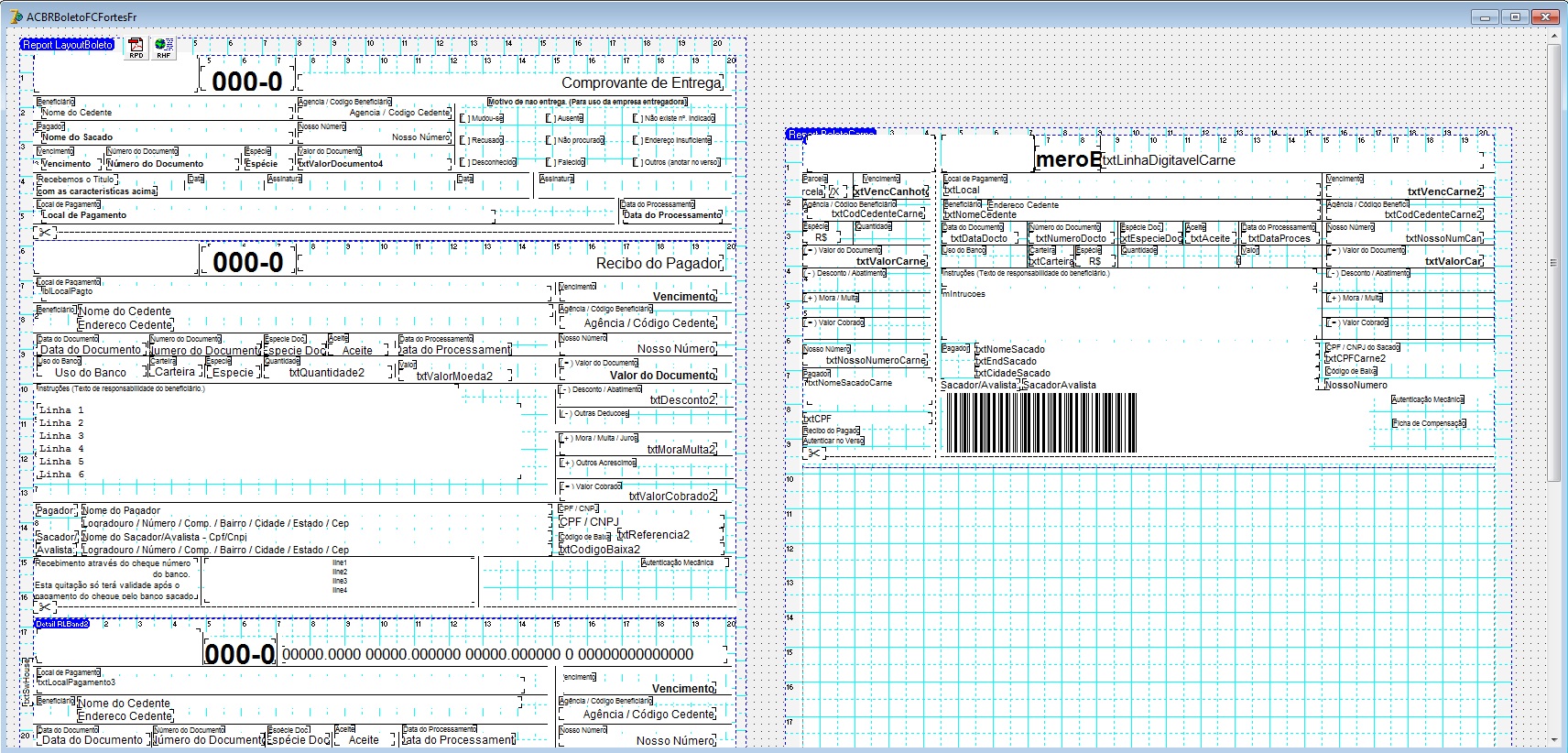
Task: Click the scissors icon above Detail RLBand2
Action: (46, 606)
